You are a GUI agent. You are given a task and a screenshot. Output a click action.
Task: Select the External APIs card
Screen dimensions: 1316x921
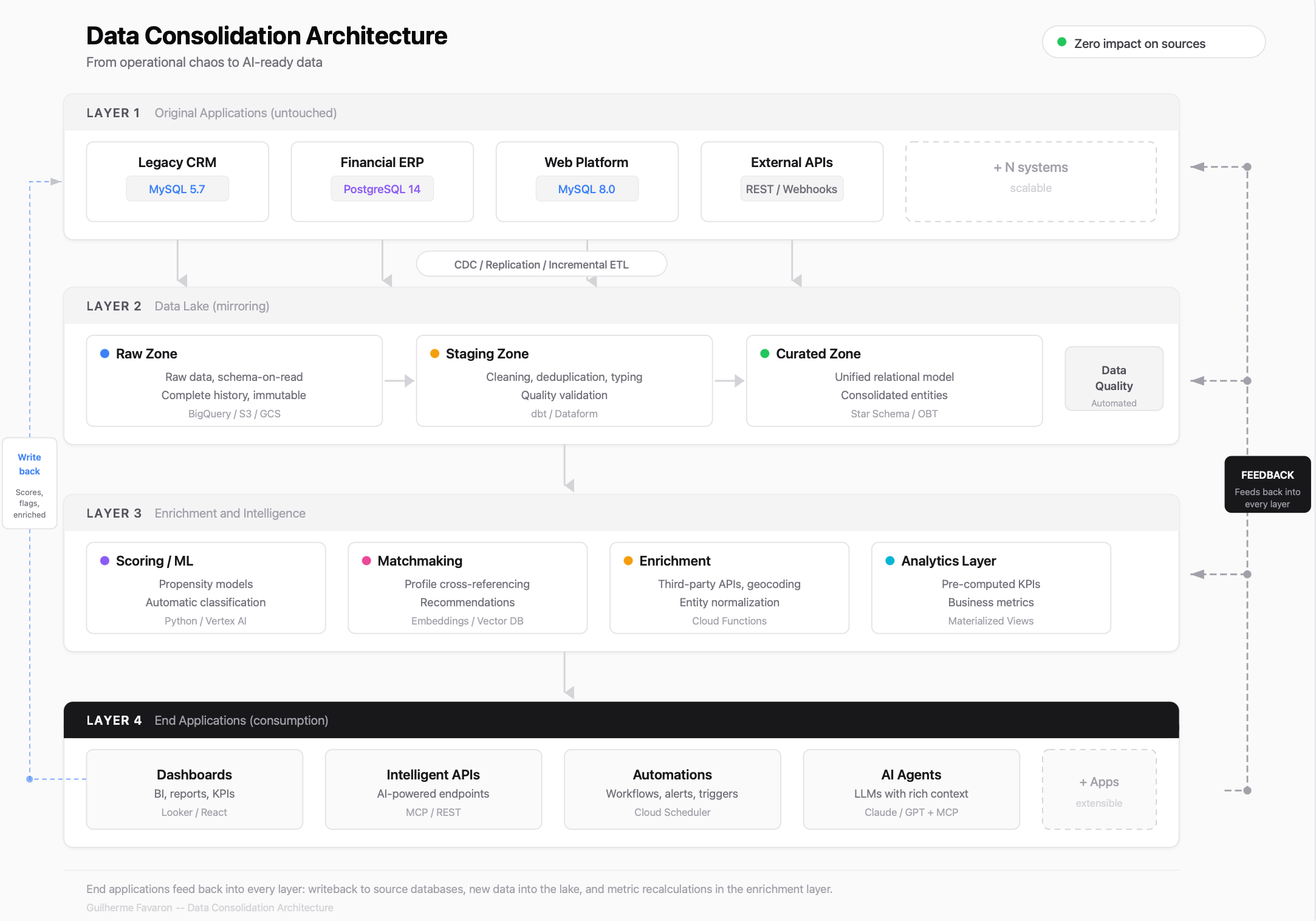pos(792,182)
